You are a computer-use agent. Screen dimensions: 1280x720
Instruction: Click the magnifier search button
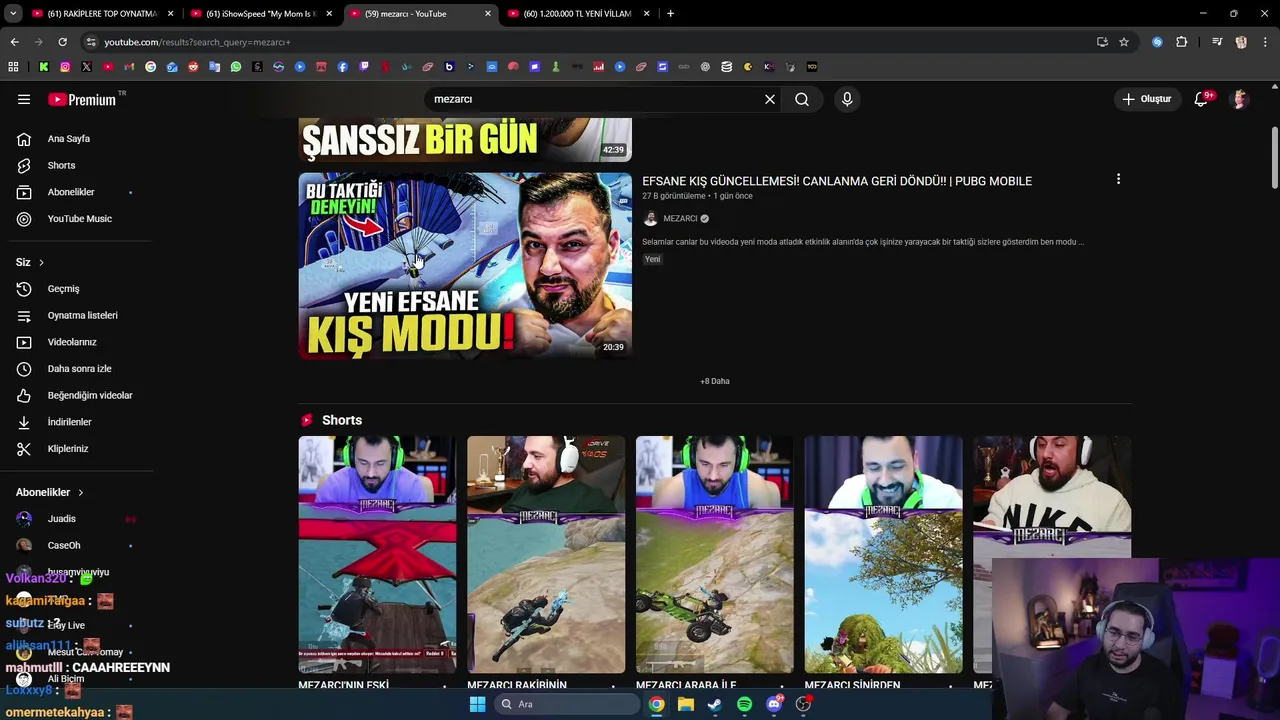click(802, 99)
